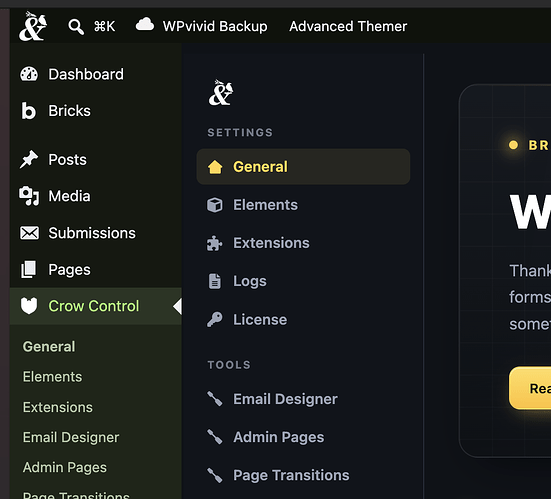Click the ampersand logo in settings panel
551x499 pixels.
[x=221, y=93]
